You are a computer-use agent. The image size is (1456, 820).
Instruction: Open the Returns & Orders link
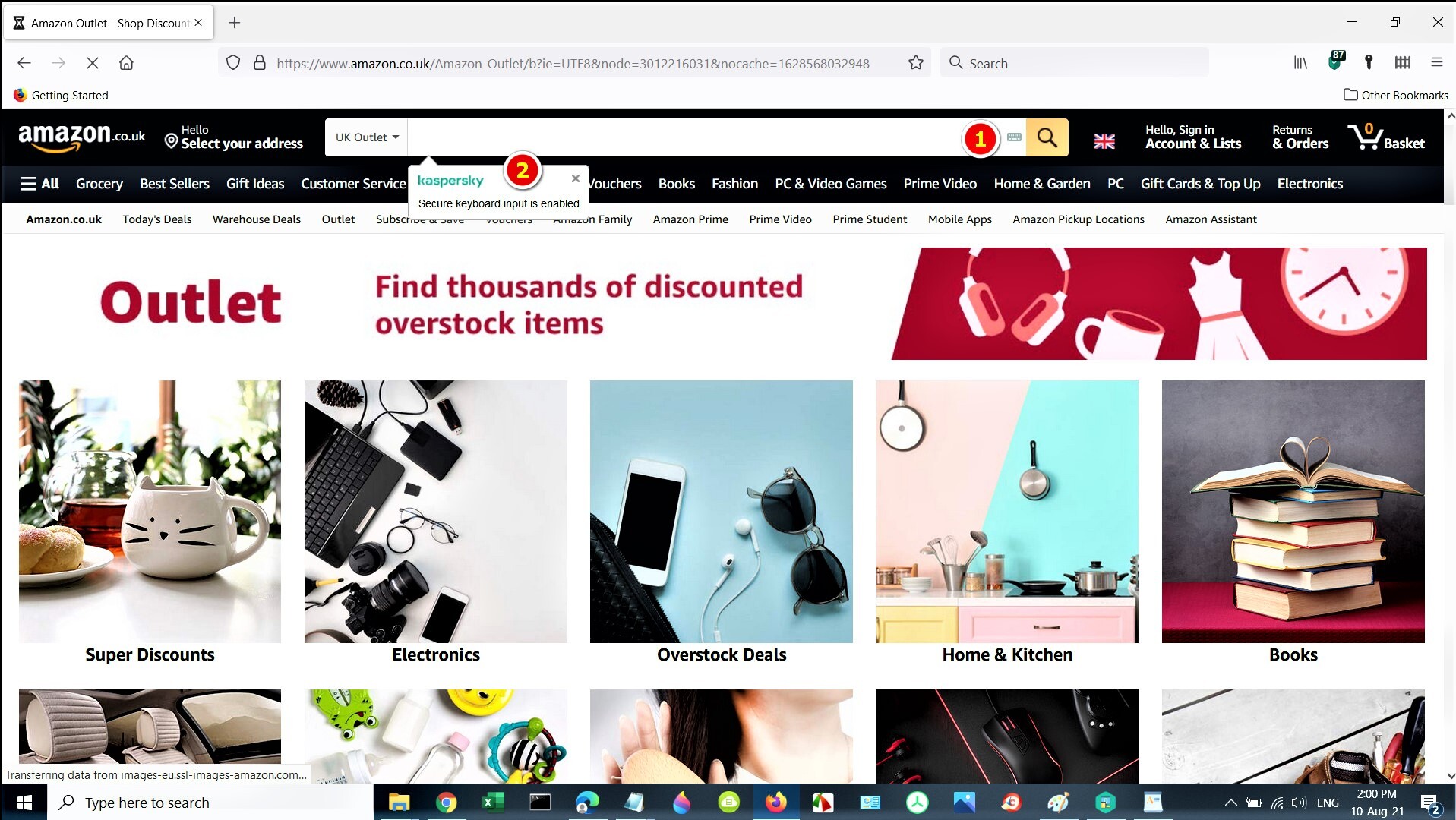(x=1300, y=137)
